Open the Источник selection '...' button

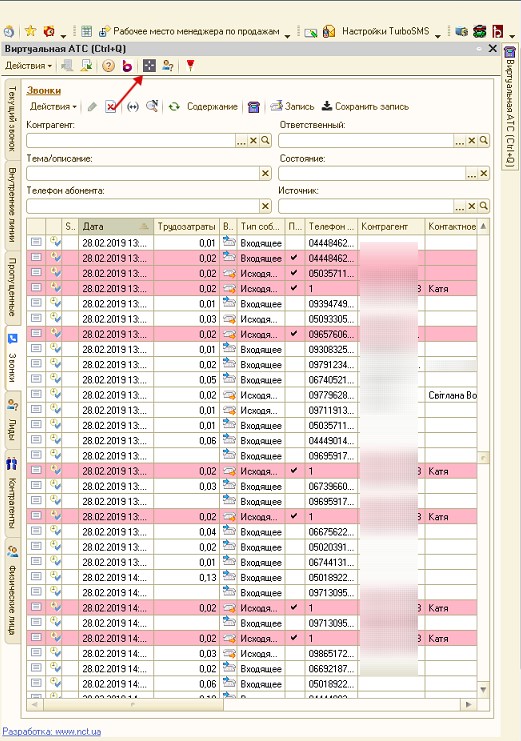pyautogui.click(x=460, y=206)
